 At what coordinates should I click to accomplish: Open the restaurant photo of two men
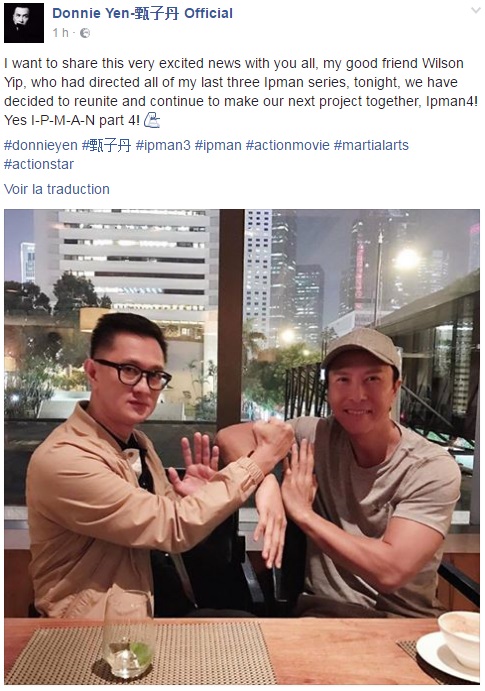(x=242, y=447)
